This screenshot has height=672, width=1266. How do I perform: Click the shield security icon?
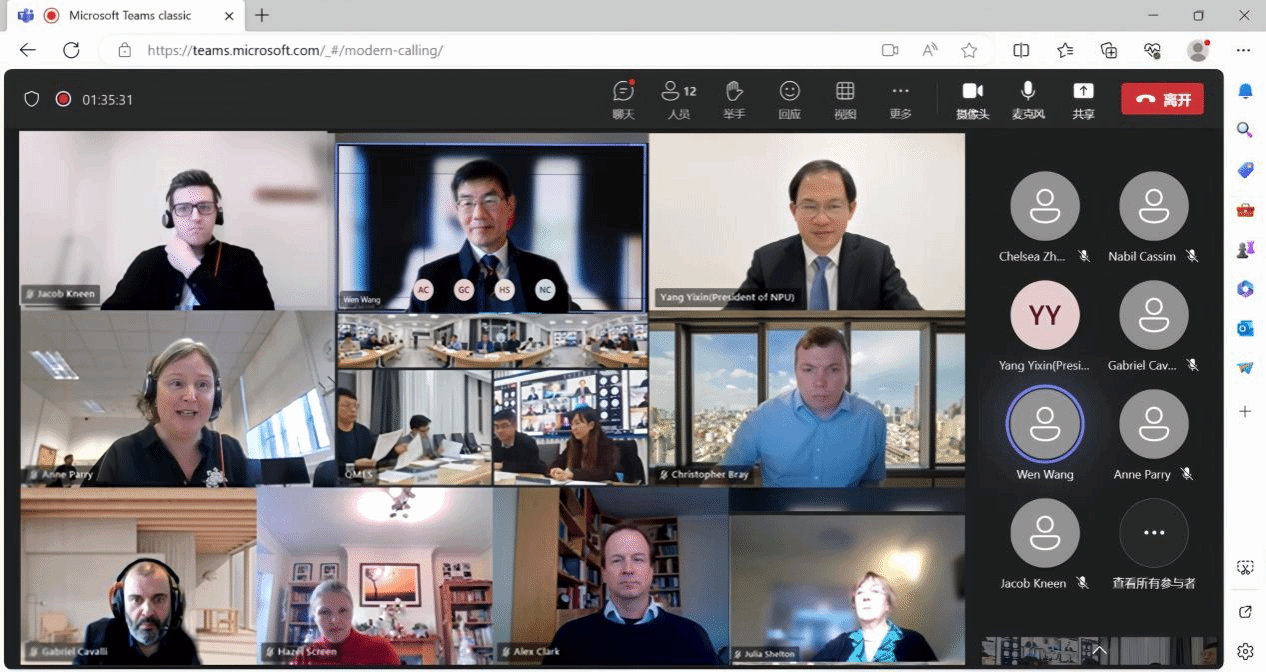32,99
